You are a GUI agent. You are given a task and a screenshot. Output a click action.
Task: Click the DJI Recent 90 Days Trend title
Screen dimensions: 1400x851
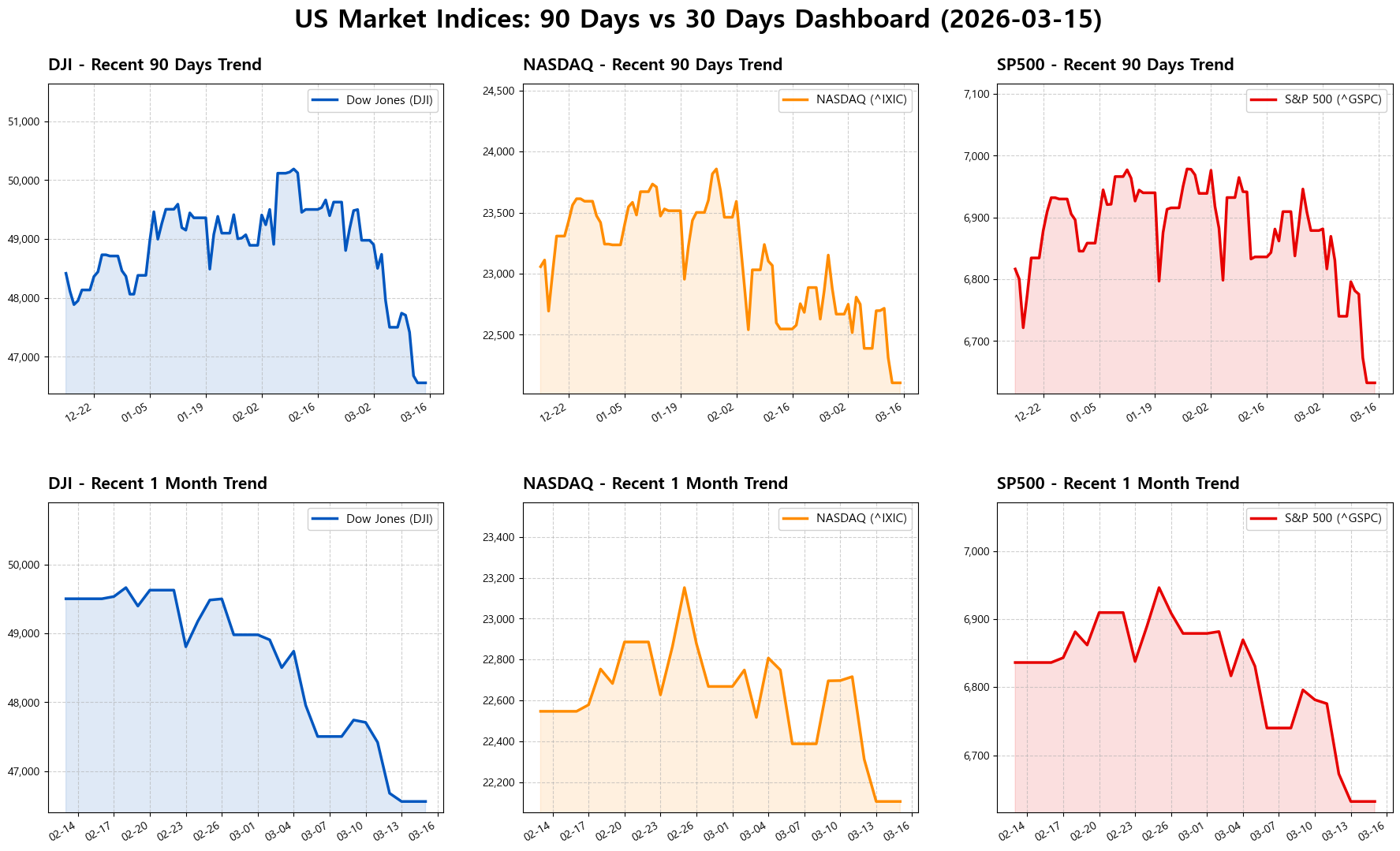[155, 65]
